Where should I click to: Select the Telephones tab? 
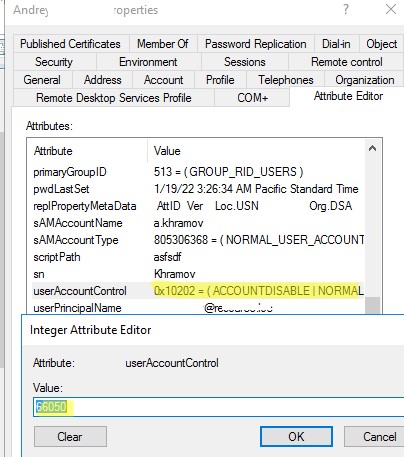tap(286, 80)
